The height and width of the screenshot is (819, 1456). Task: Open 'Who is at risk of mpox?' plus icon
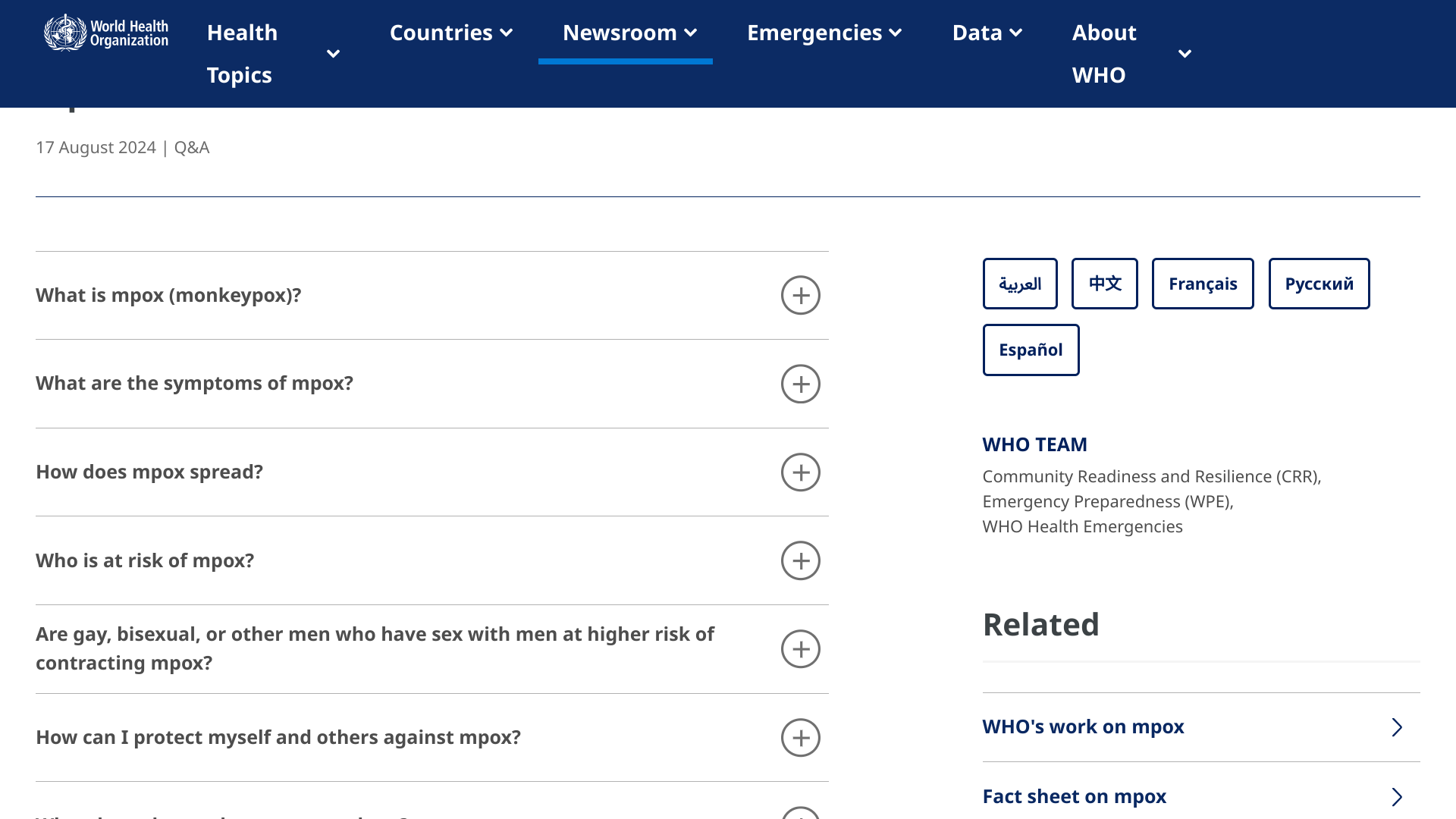(800, 560)
